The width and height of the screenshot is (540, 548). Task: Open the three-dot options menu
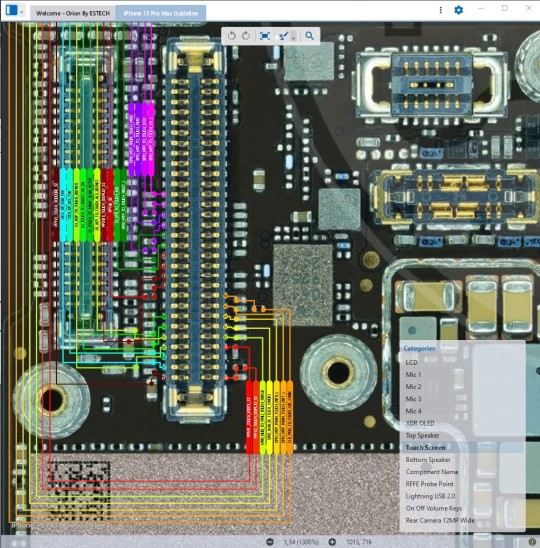[x=440, y=10]
